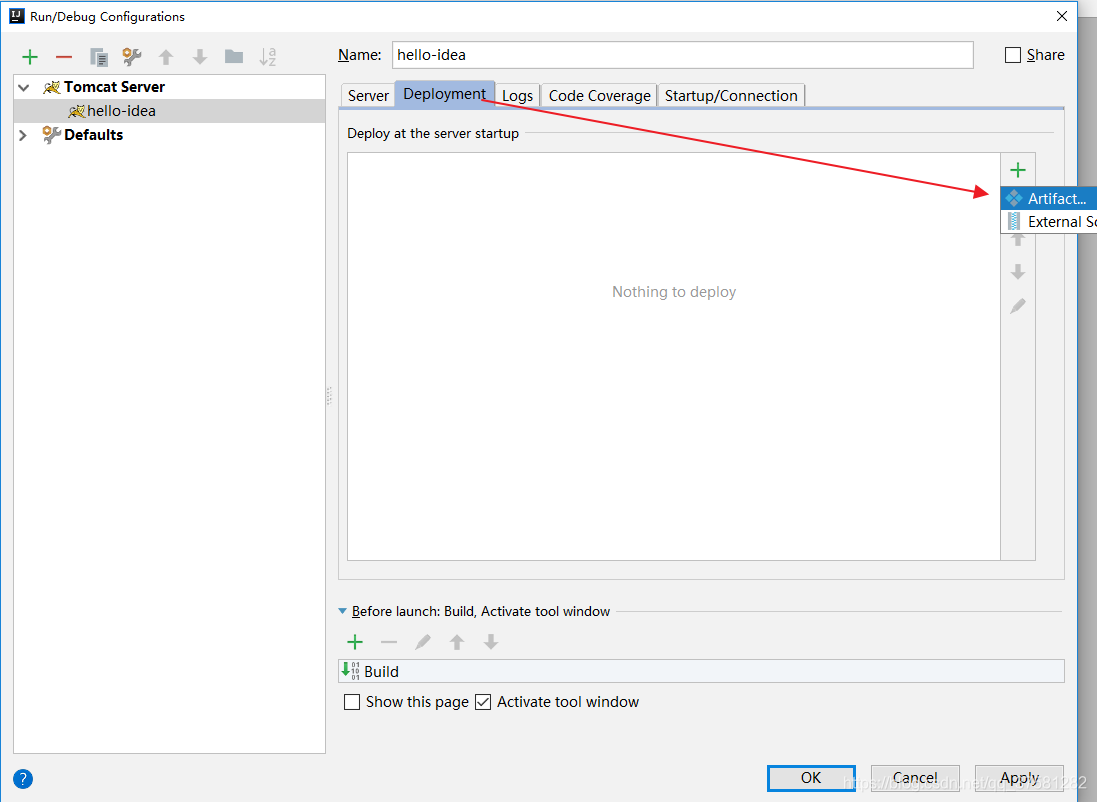This screenshot has width=1097, height=802.
Task: Choose External Source popup entry
Action: [x=1049, y=222]
